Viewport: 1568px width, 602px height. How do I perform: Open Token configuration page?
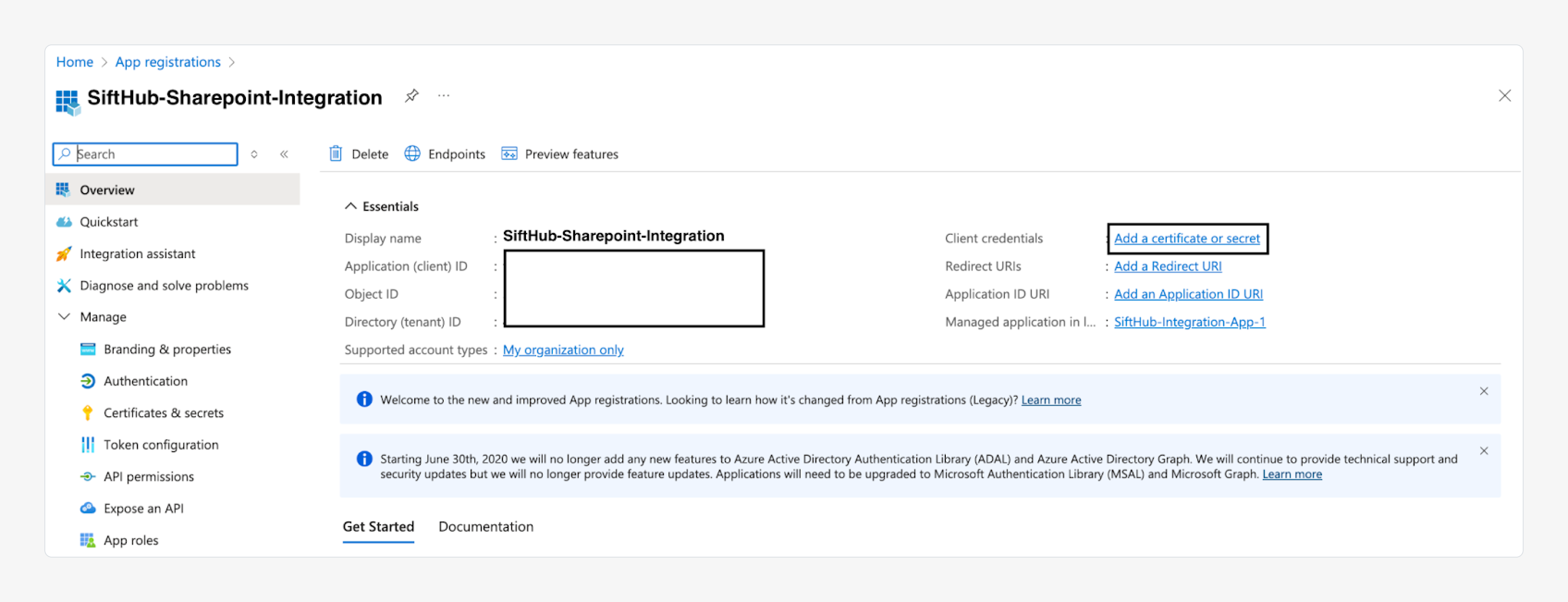161,444
